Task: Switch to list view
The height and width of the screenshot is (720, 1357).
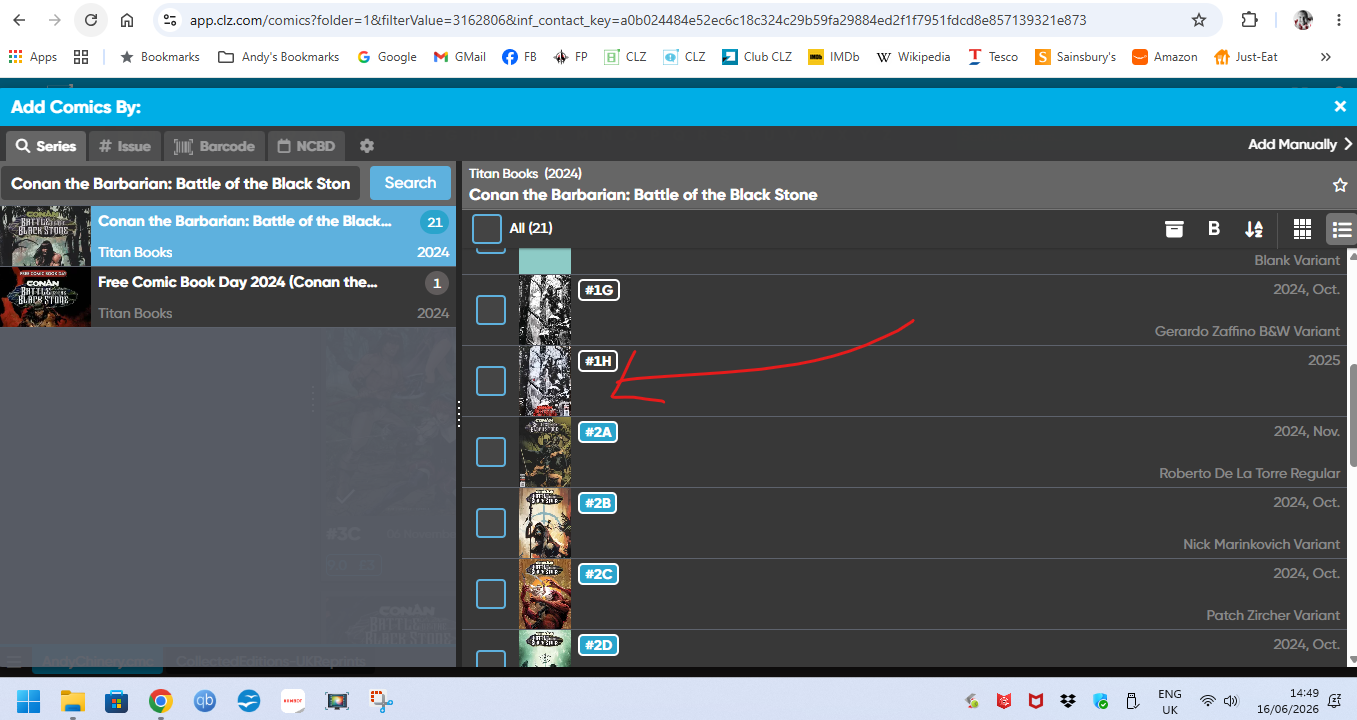Action: (1342, 229)
